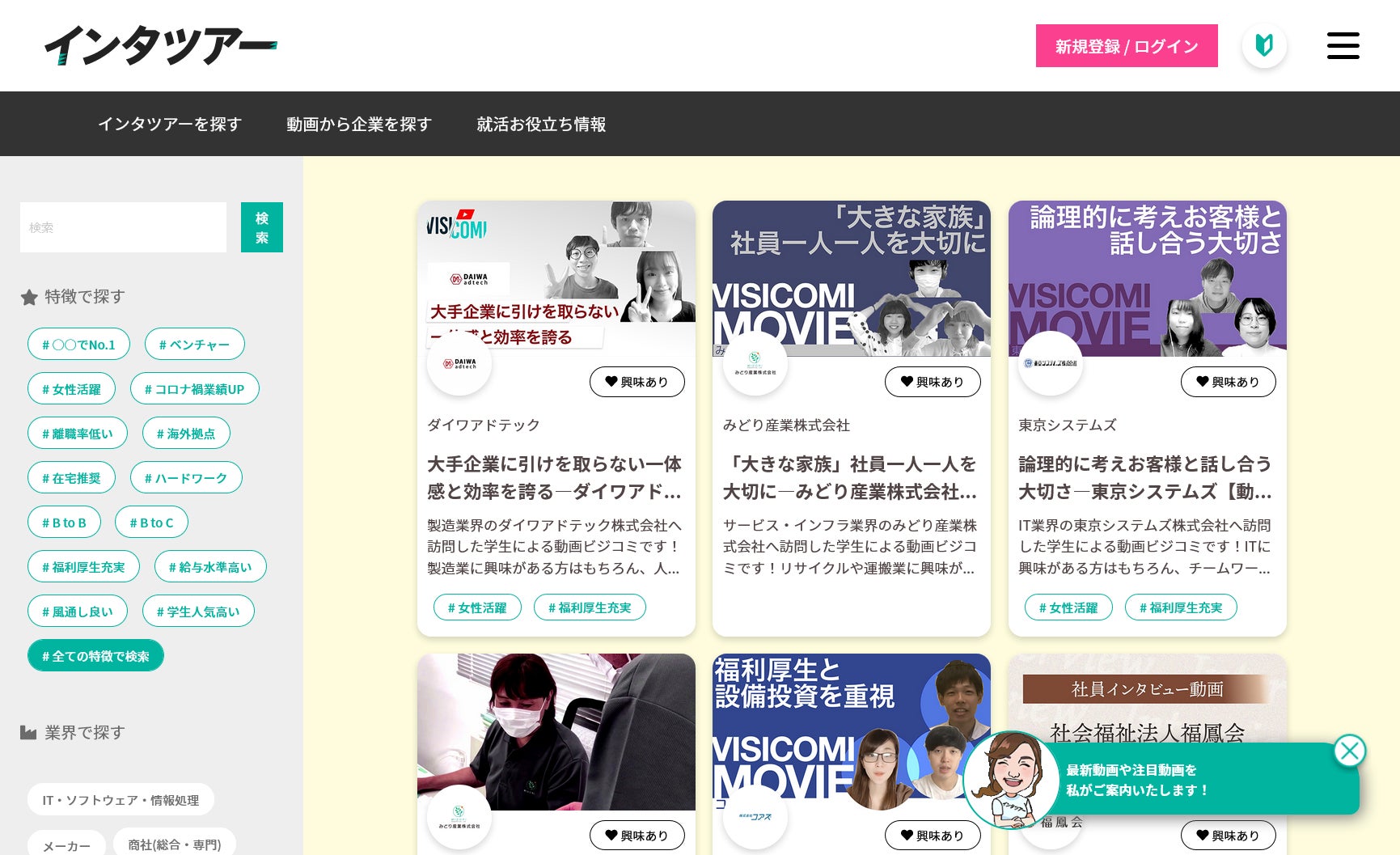The width and height of the screenshot is (1400, 855).
Task: Open the hamburger menu
Action: pyautogui.click(x=1343, y=45)
